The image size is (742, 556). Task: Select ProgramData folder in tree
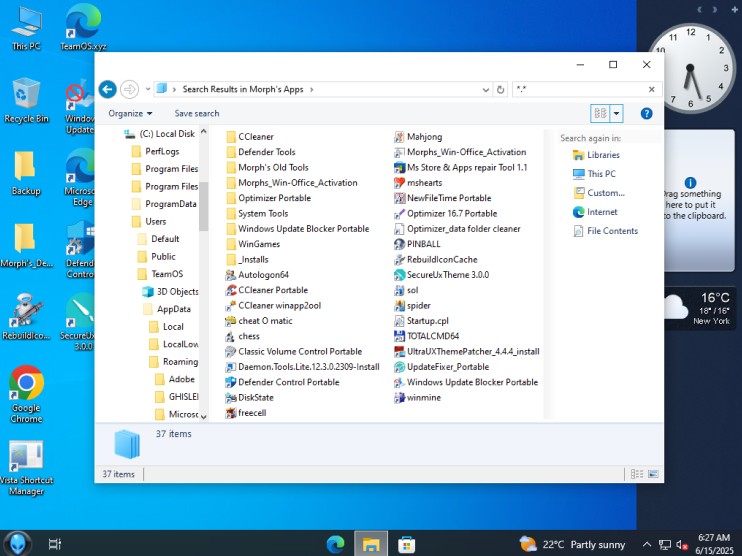tap(164, 204)
